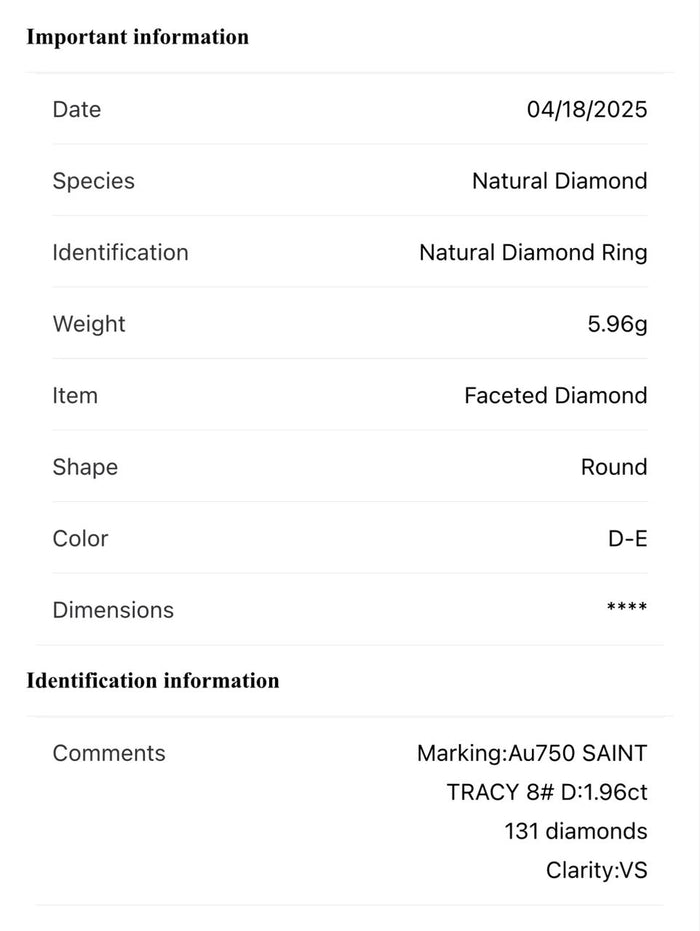Select the Comments row label
This screenshot has width=700, height=931.
point(109,753)
